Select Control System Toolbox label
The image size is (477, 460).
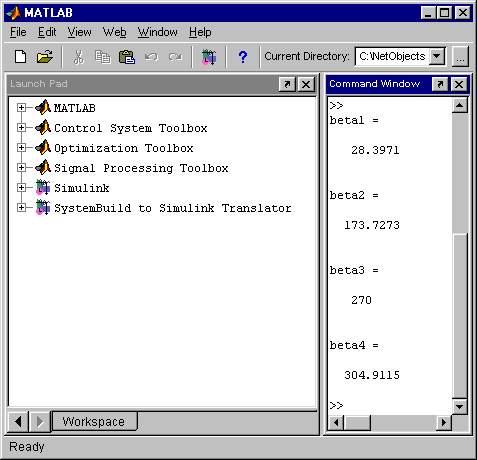coord(131,128)
